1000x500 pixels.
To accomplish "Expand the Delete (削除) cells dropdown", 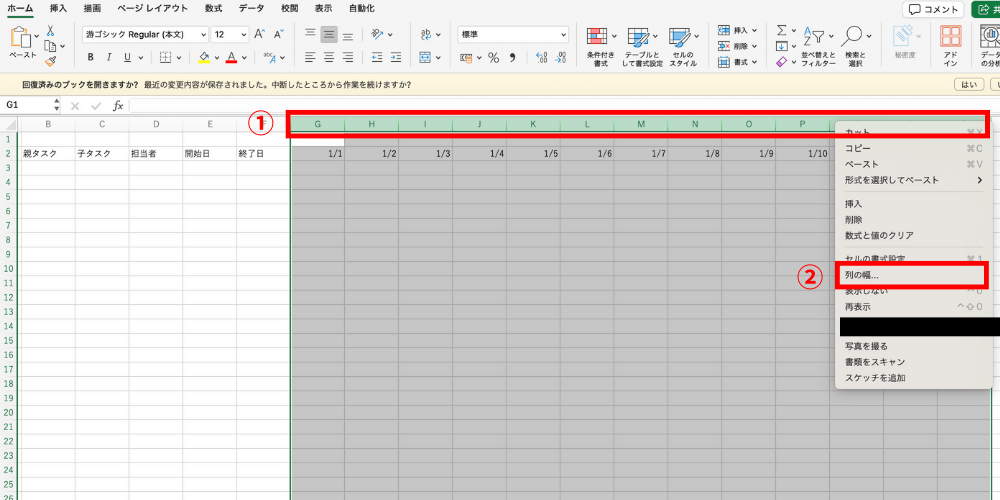I will click(x=754, y=46).
